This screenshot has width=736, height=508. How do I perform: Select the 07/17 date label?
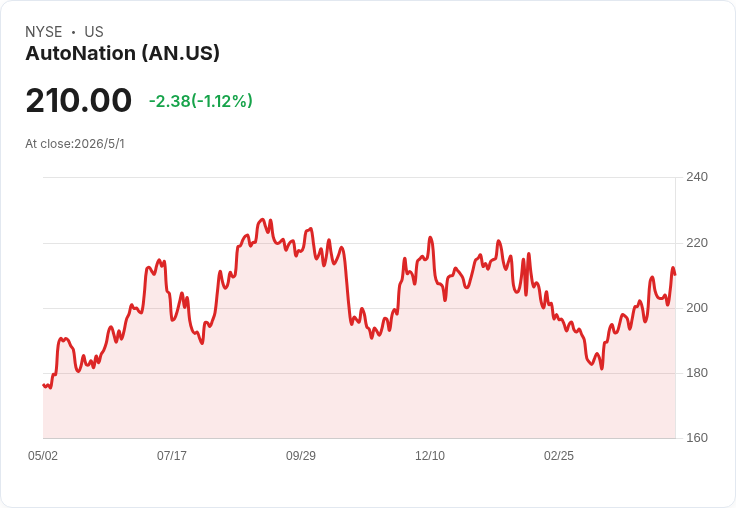click(x=172, y=456)
